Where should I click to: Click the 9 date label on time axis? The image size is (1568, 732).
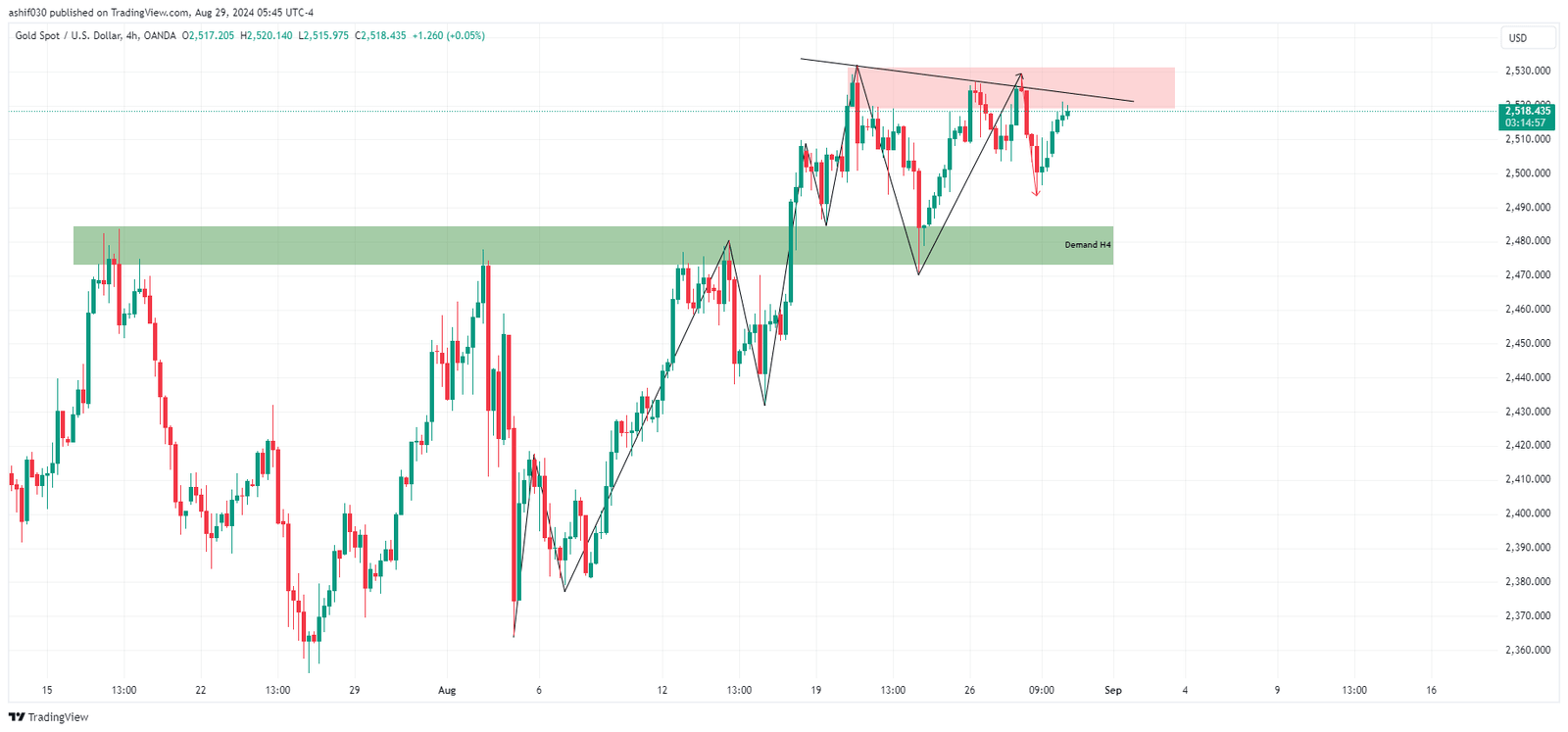click(x=1277, y=691)
